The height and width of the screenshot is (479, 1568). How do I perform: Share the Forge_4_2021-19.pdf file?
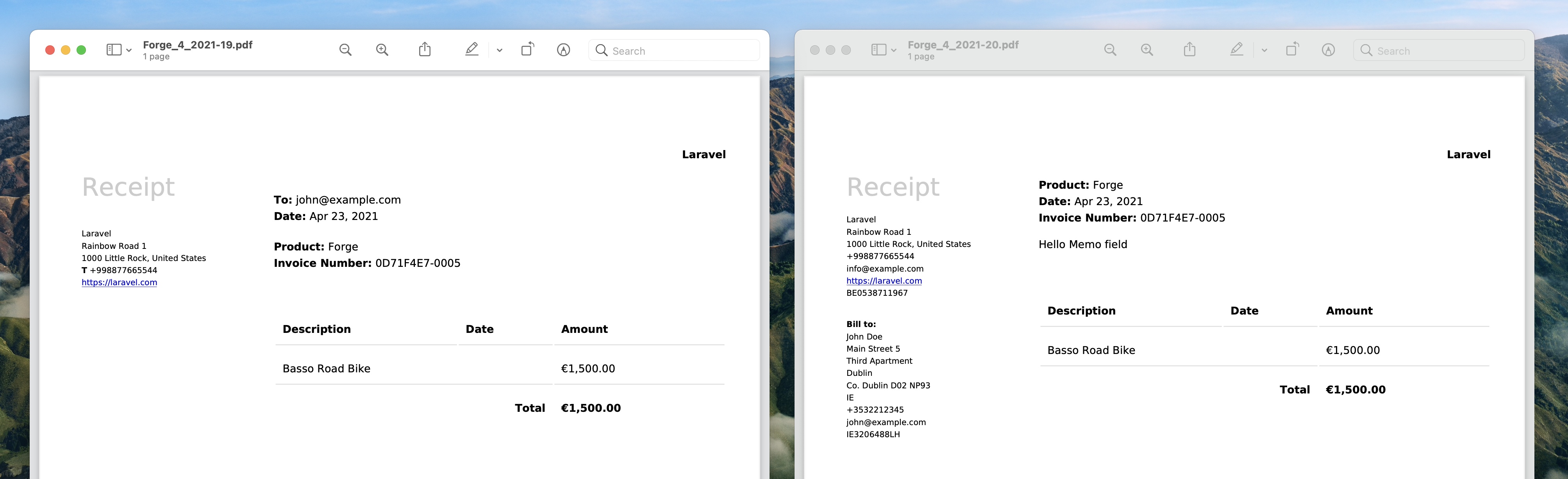tap(425, 49)
